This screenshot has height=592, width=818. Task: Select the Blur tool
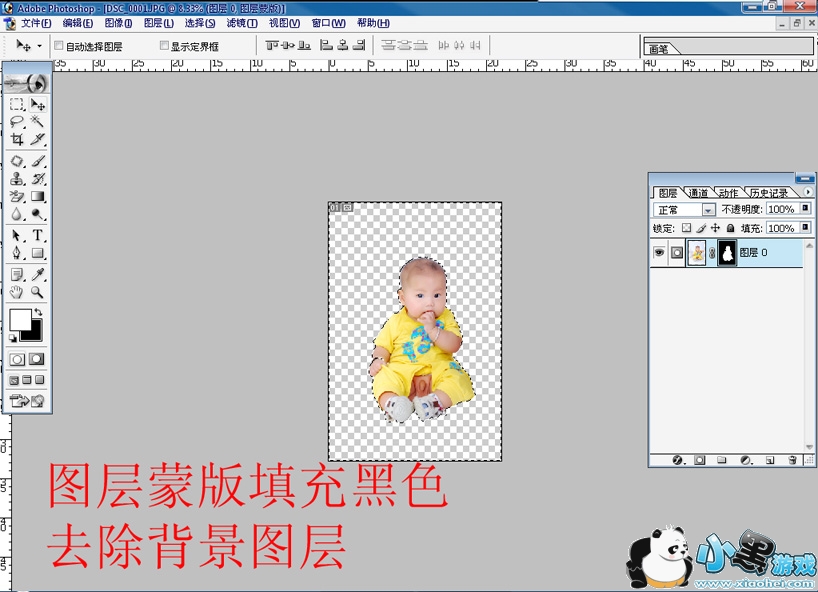[17, 214]
